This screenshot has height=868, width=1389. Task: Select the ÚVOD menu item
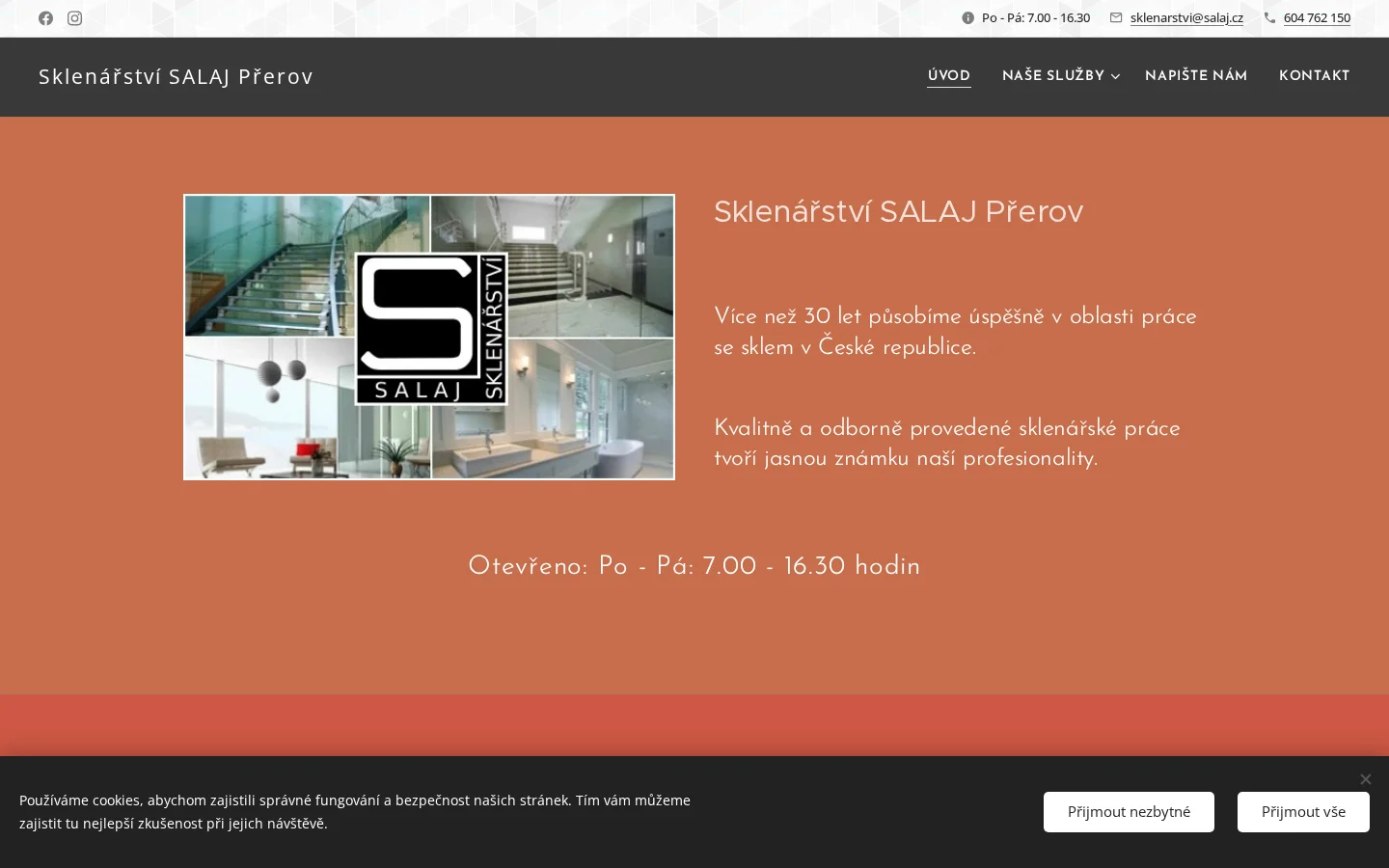[949, 76]
